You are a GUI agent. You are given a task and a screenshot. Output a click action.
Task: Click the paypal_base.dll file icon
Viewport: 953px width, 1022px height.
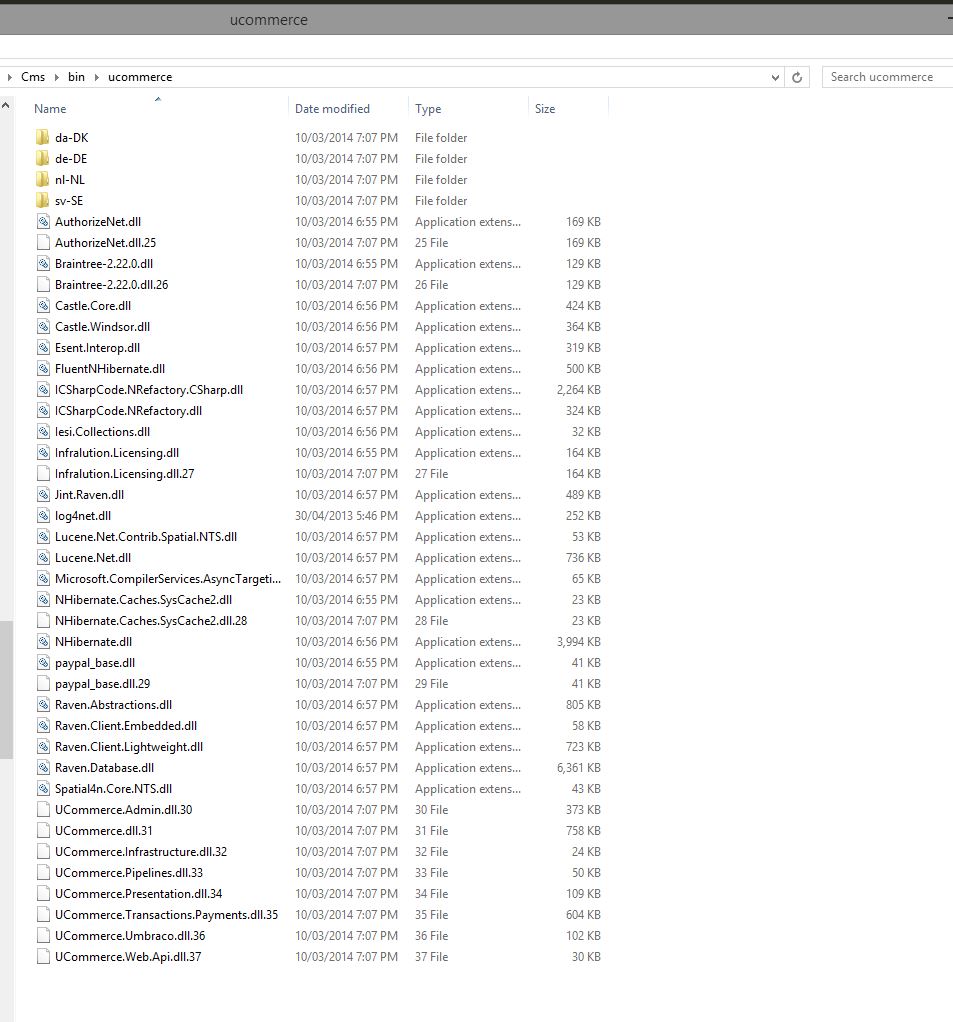pyautogui.click(x=43, y=662)
